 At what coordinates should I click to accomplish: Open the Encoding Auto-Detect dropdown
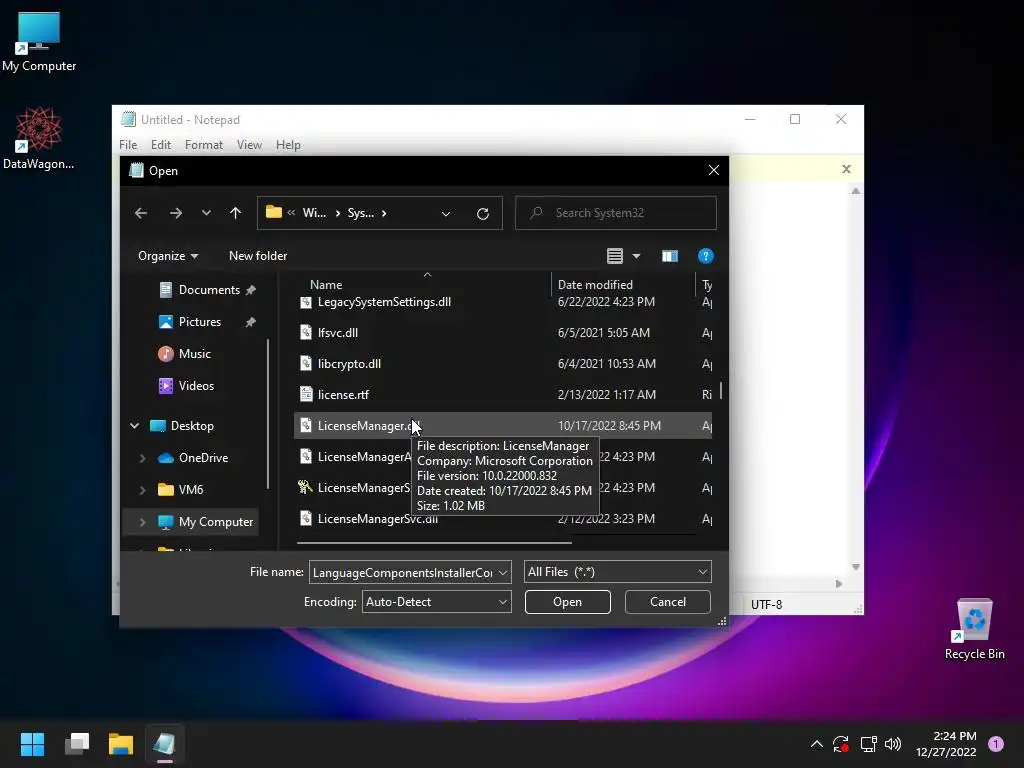[x=436, y=602]
